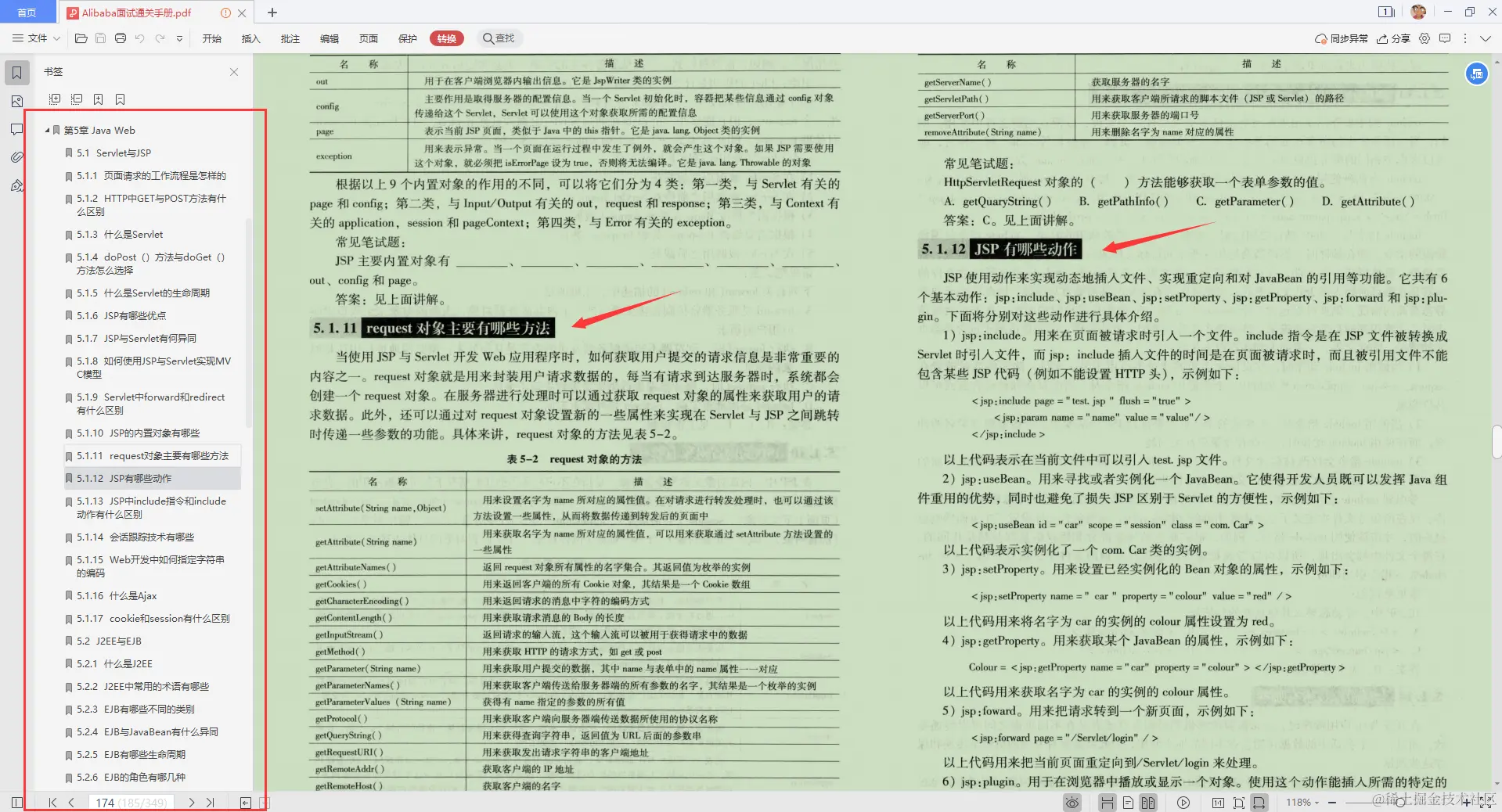Open a file using the folder icon
The height and width of the screenshot is (812, 1502).
(x=81, y=38)
